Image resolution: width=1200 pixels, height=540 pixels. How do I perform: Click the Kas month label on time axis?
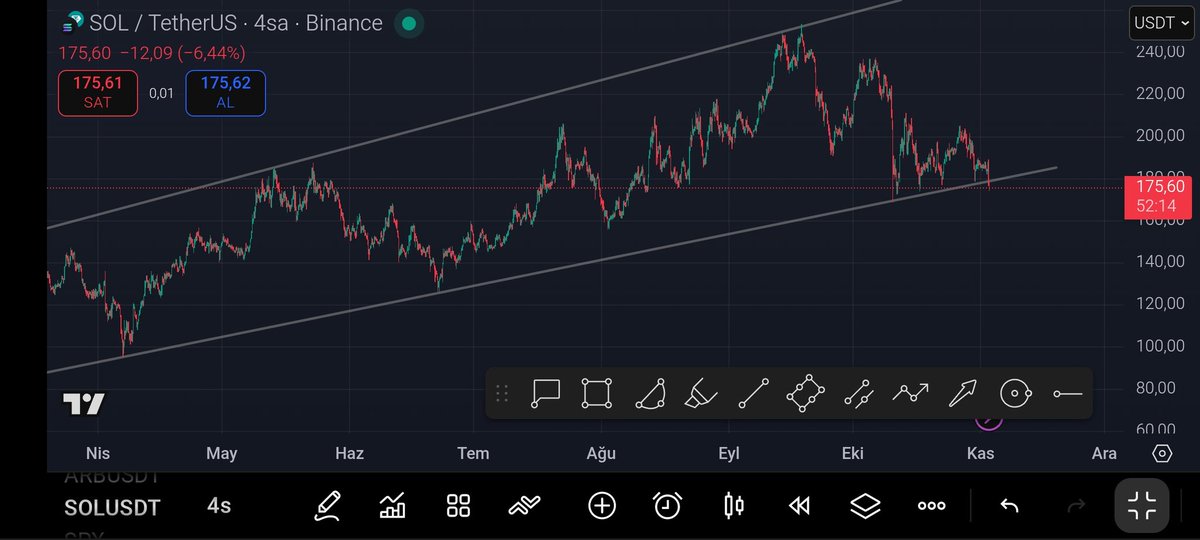[980, 453]
